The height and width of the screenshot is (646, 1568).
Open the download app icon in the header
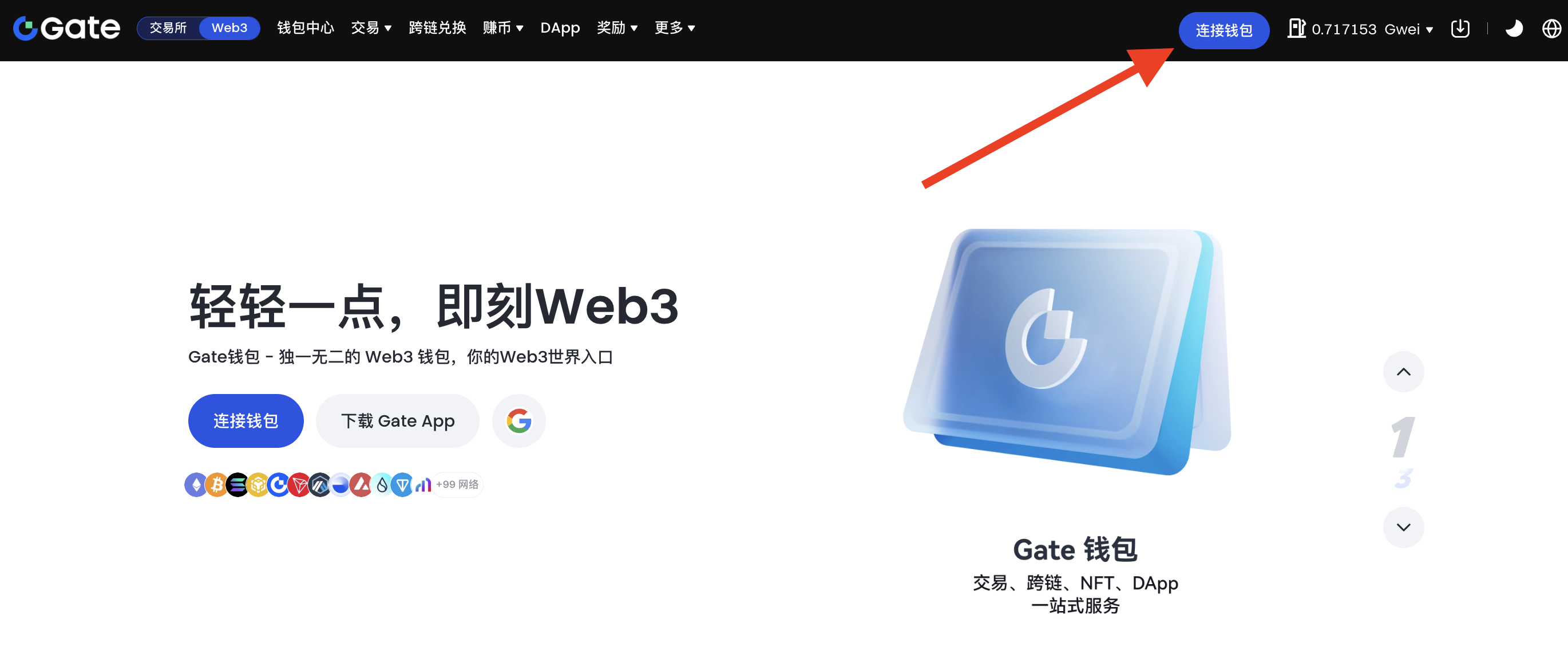pos(1460,29)
